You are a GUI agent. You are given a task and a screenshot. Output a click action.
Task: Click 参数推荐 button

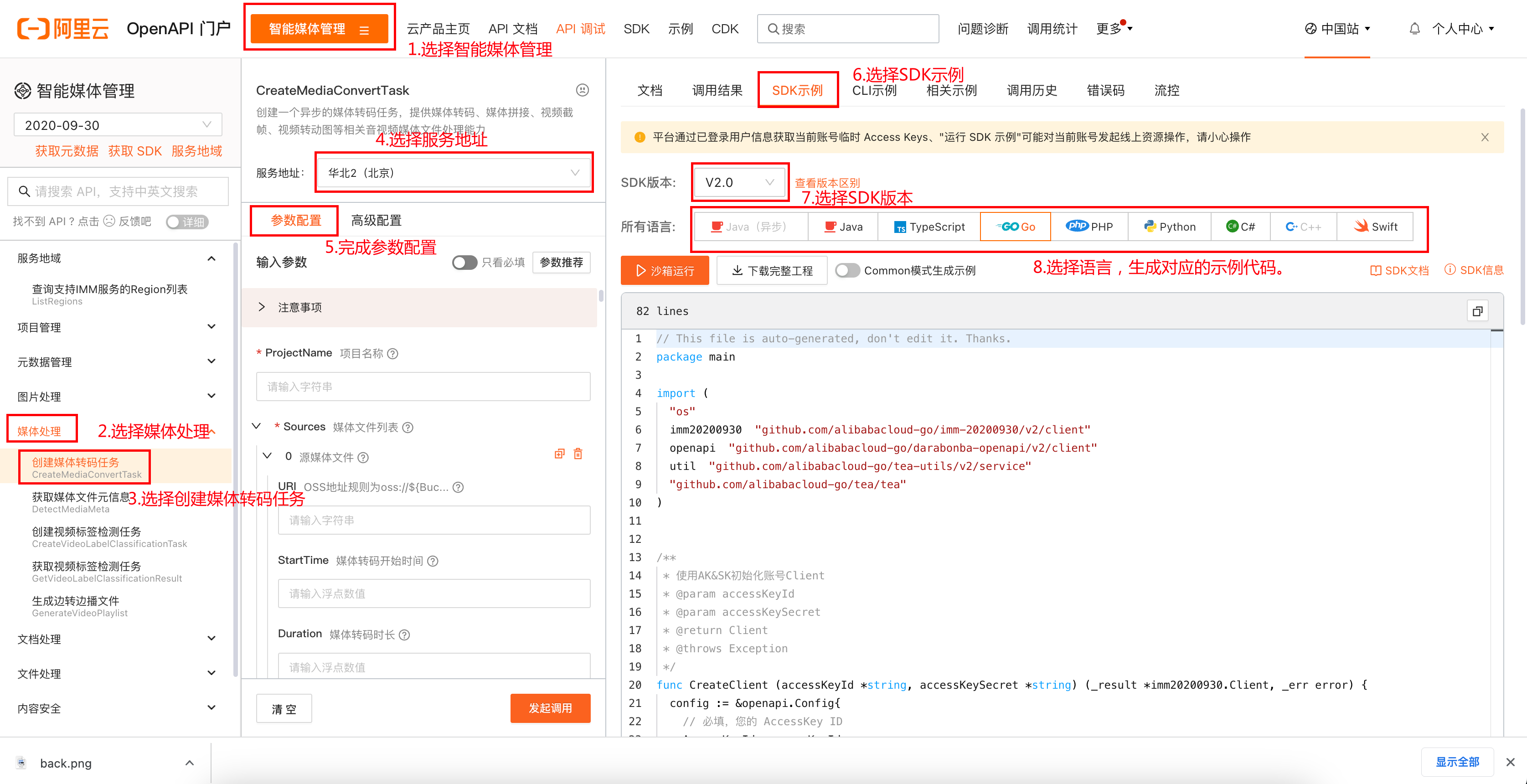[x=562, y=263]
